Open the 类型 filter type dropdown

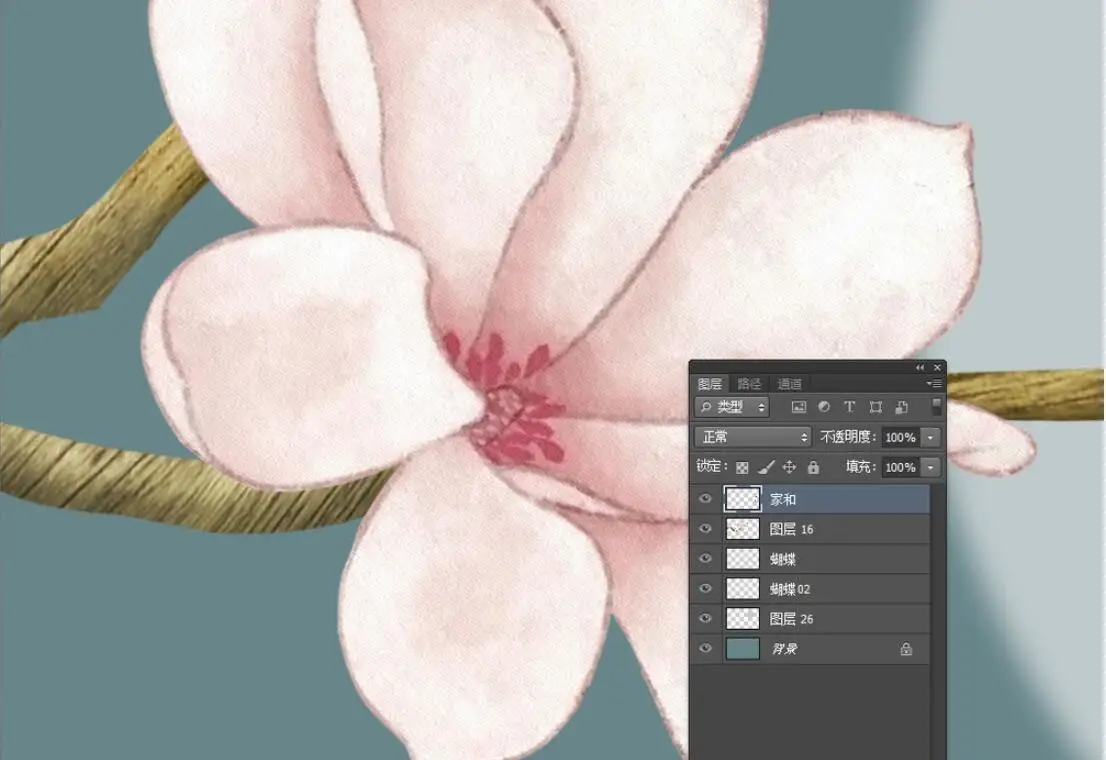point(732,407)
